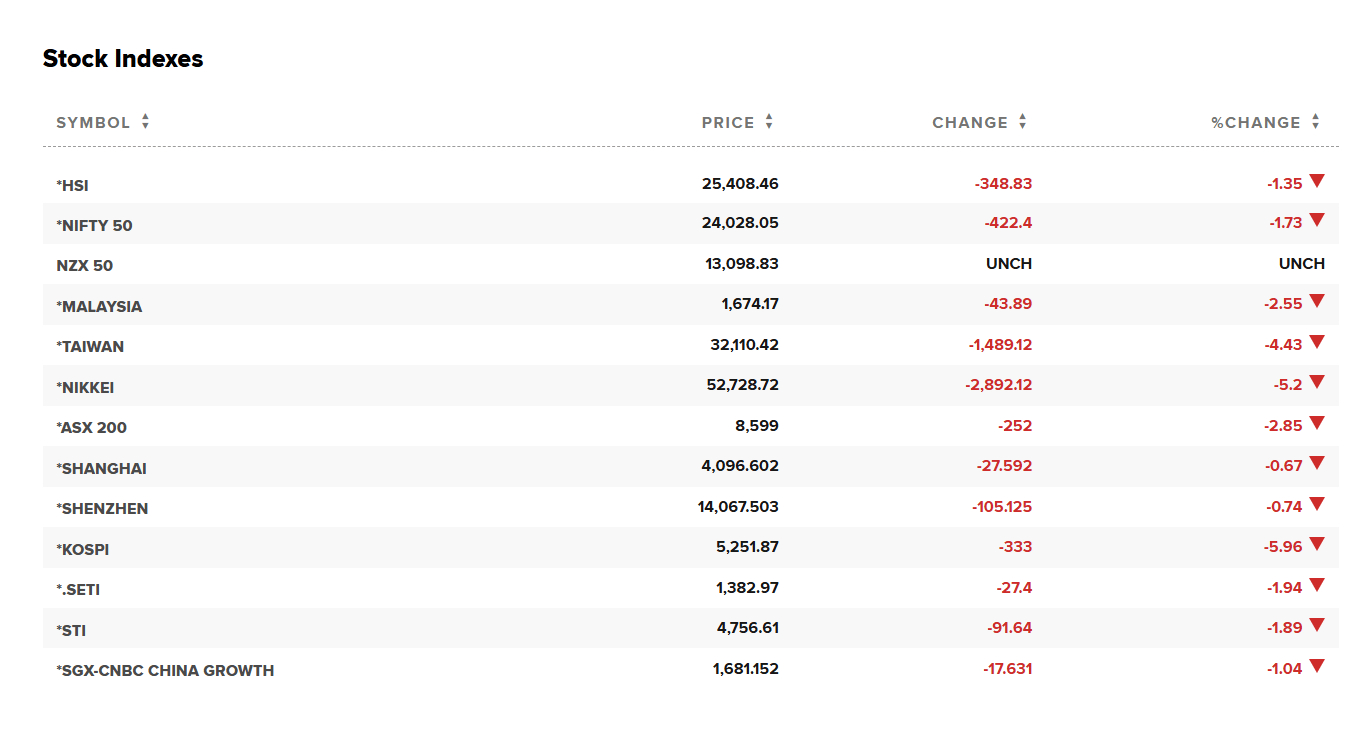
Task: Sort table by the SYMBOL sort arrows
Action: [x=145, y=122]
